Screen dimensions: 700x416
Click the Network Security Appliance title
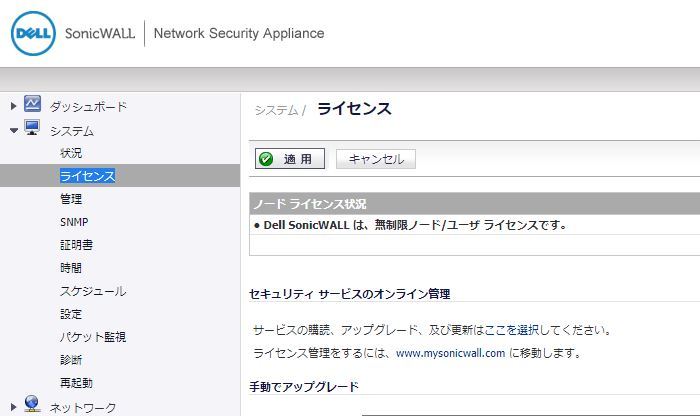coord(239,33)
